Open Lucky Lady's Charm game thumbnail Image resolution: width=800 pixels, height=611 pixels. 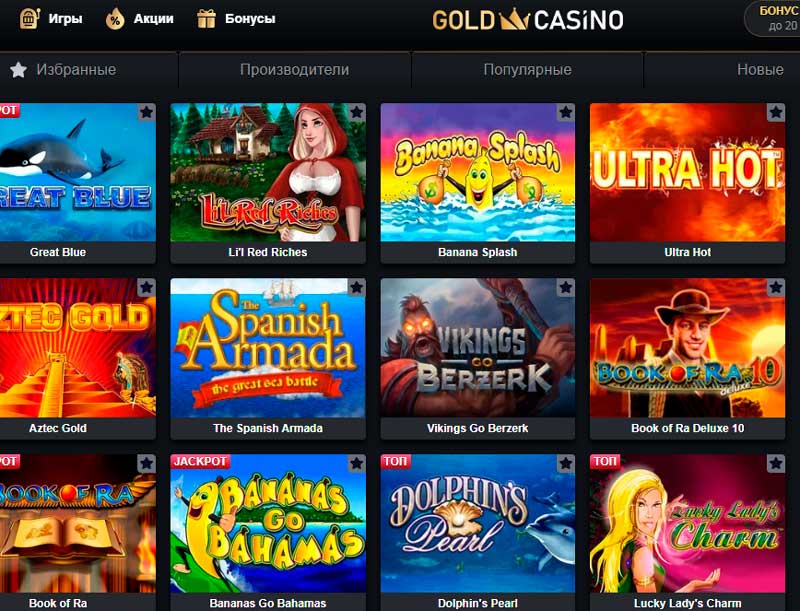(x=687, y=523)
